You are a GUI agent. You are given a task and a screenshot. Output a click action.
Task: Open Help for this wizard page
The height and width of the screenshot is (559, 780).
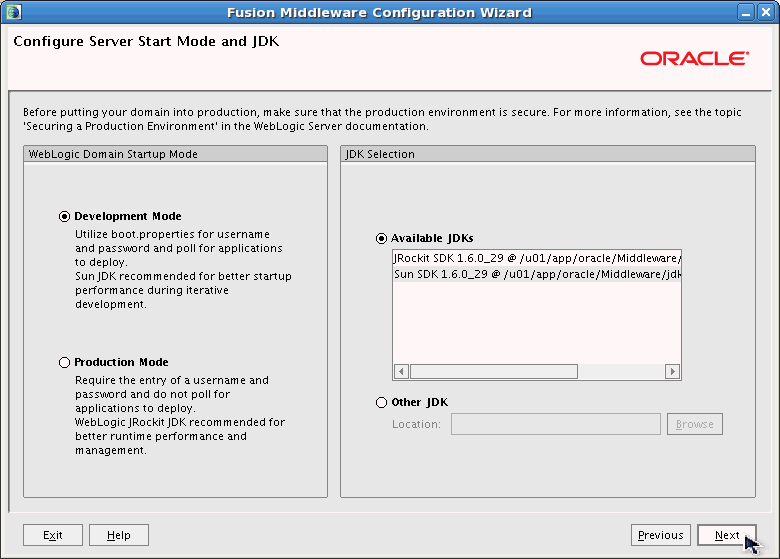point(119,535)
